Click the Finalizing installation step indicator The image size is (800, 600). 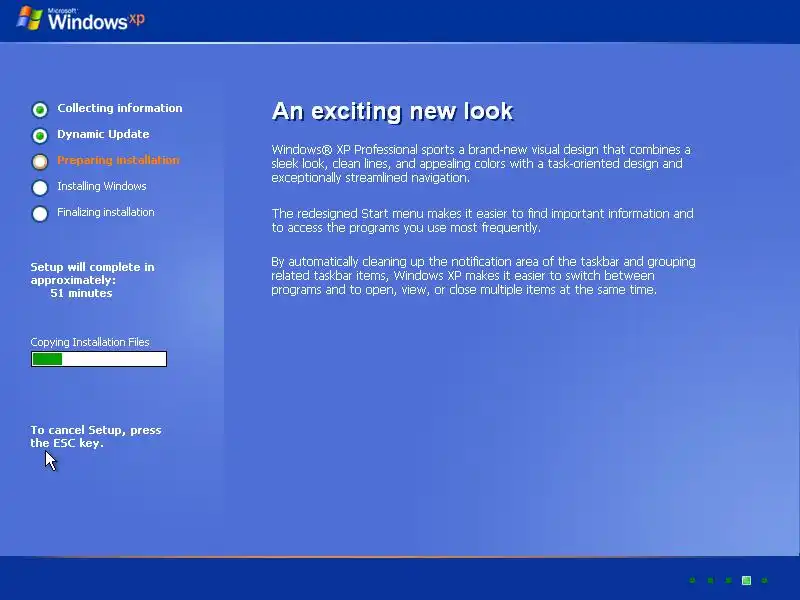pyautogui.click(x=40, y=213)
